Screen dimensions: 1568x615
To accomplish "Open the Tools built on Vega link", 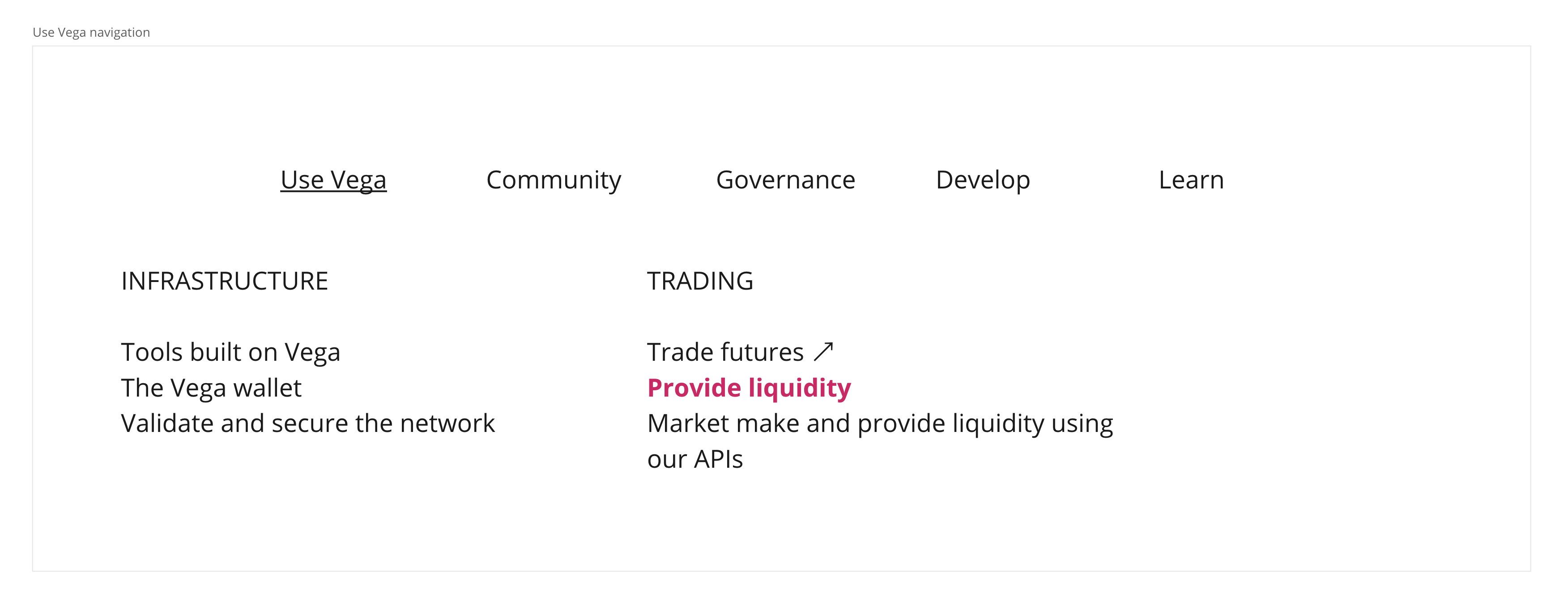I will pyautogui.click(x=231, y=351).
